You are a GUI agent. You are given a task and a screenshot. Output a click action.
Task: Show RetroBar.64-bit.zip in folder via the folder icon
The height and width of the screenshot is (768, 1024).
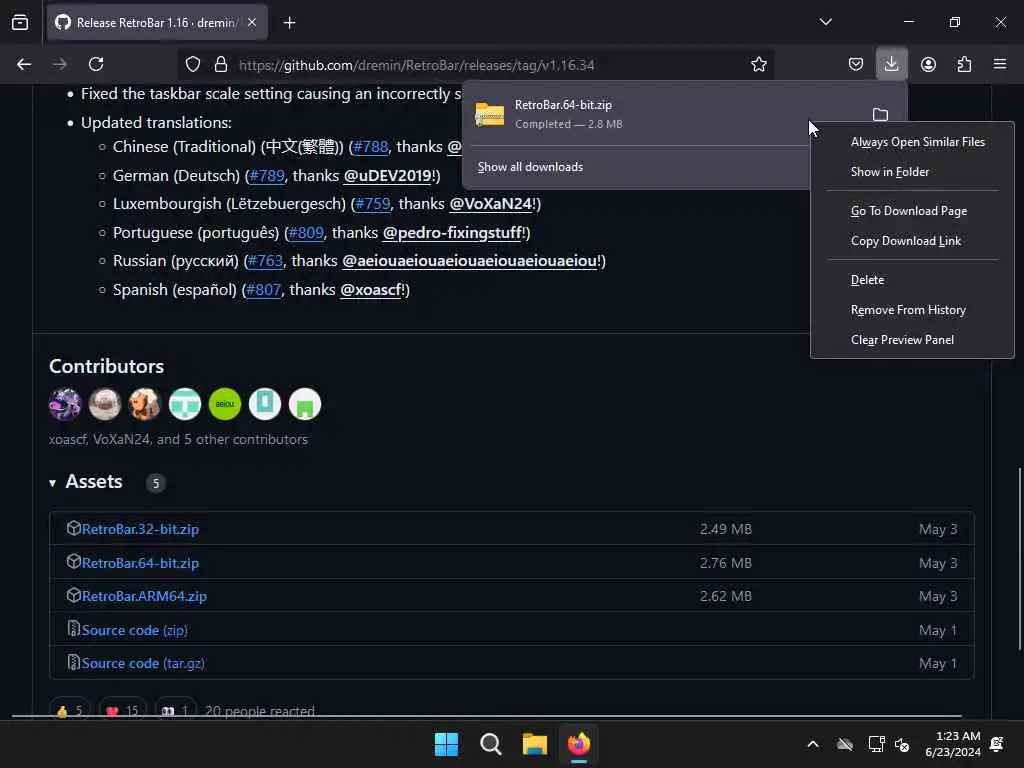pos(880,114)
